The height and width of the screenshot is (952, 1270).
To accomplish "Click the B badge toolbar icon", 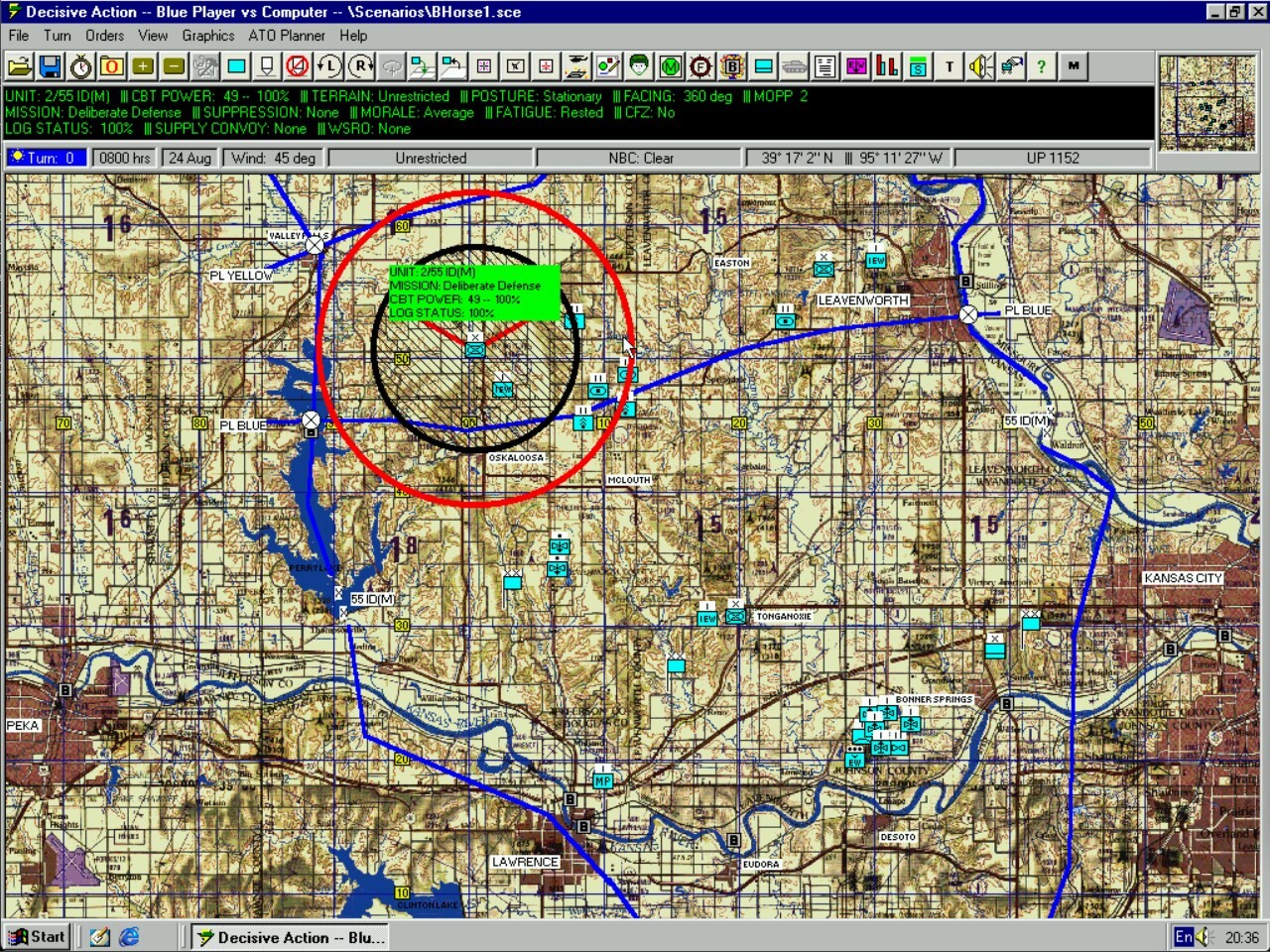I will point(731,66).
